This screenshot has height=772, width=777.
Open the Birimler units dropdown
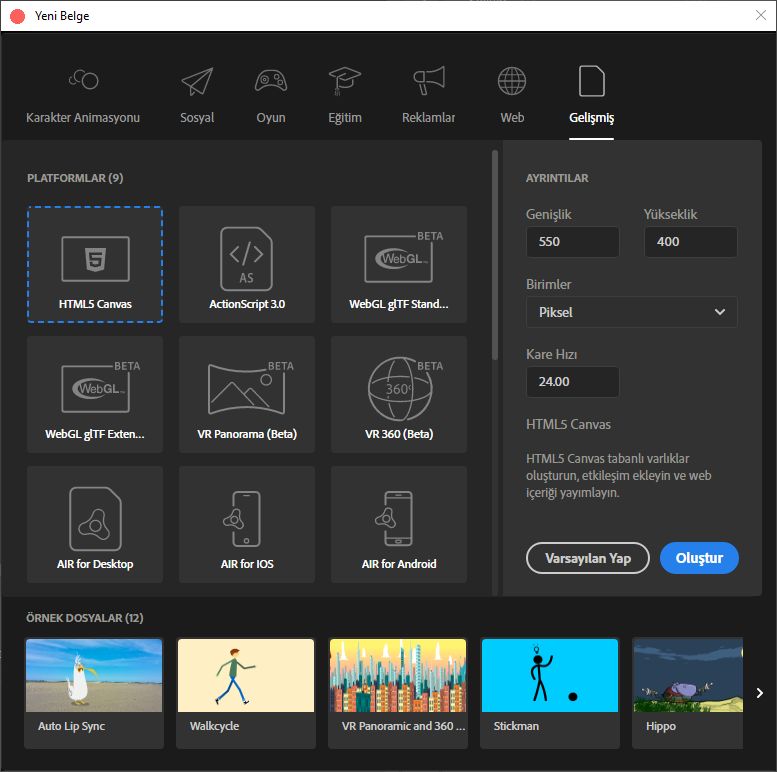(631, 312)
